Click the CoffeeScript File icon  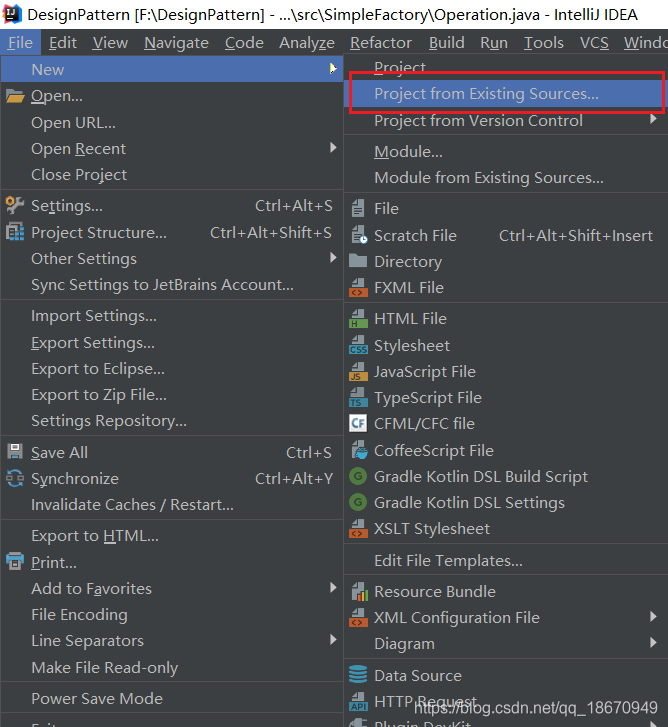click(359, 450)
